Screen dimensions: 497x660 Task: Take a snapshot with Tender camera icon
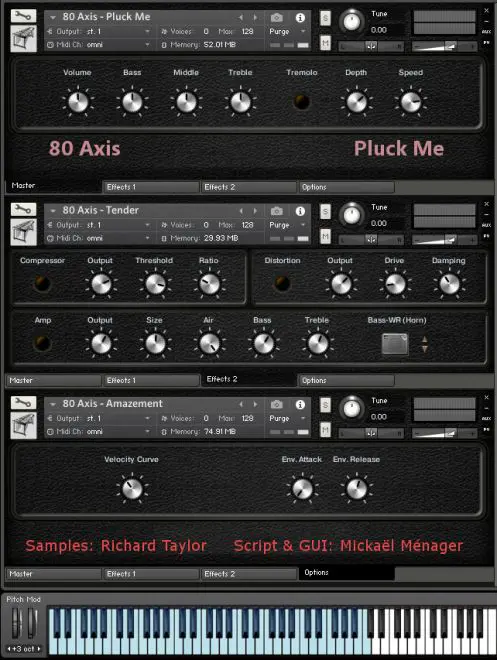tap(276, 210)
